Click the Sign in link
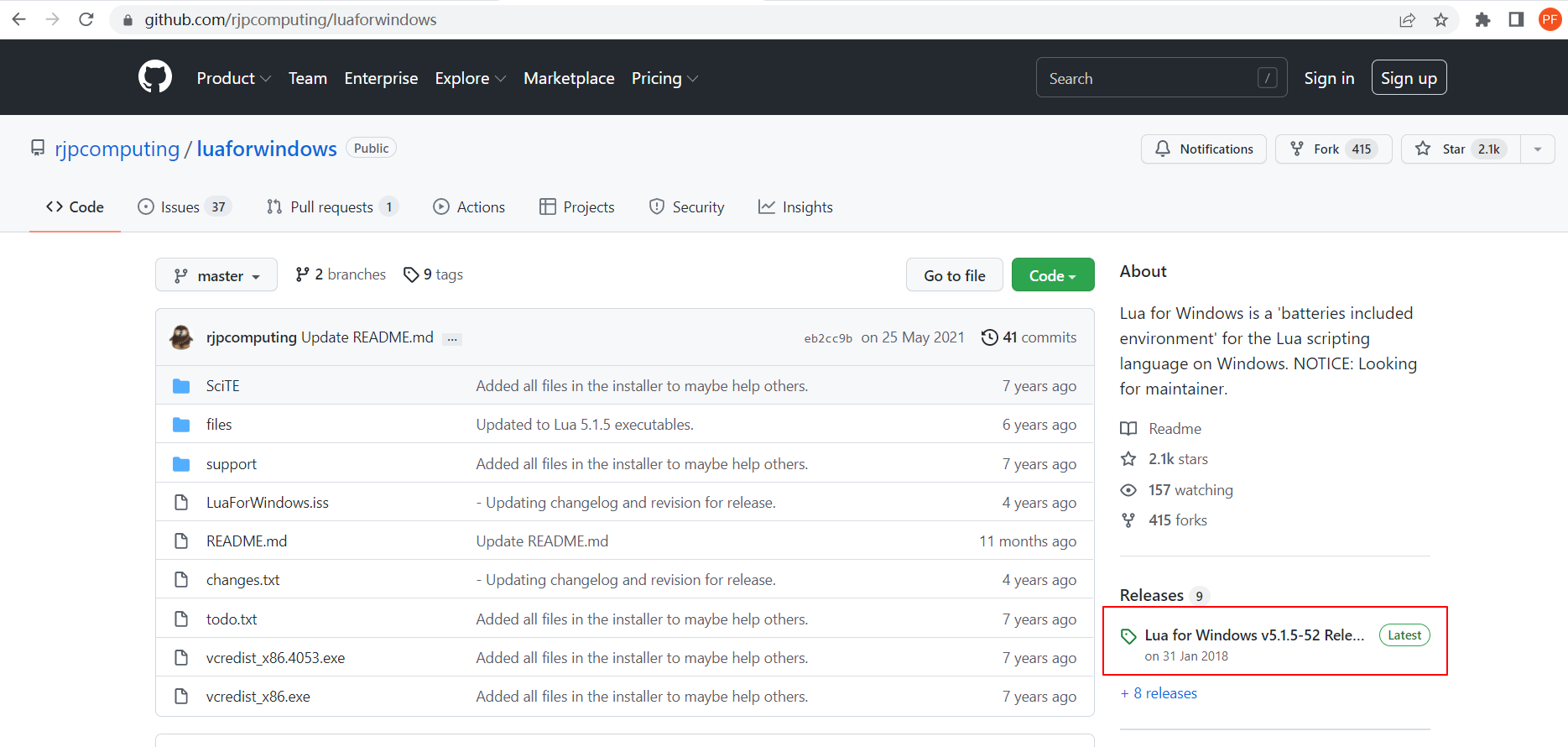1568x747 pixels. (1329, 78)
